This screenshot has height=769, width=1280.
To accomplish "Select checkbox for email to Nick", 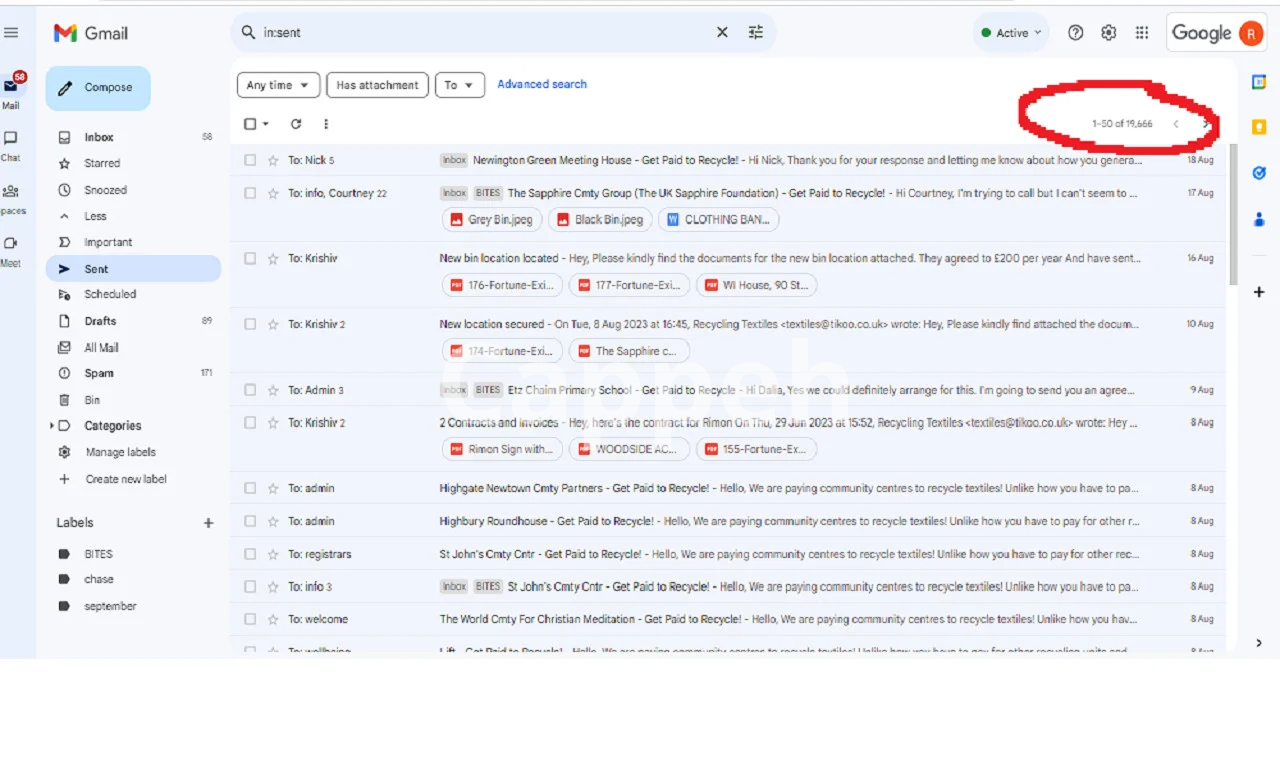I will [x=250, y=160].
